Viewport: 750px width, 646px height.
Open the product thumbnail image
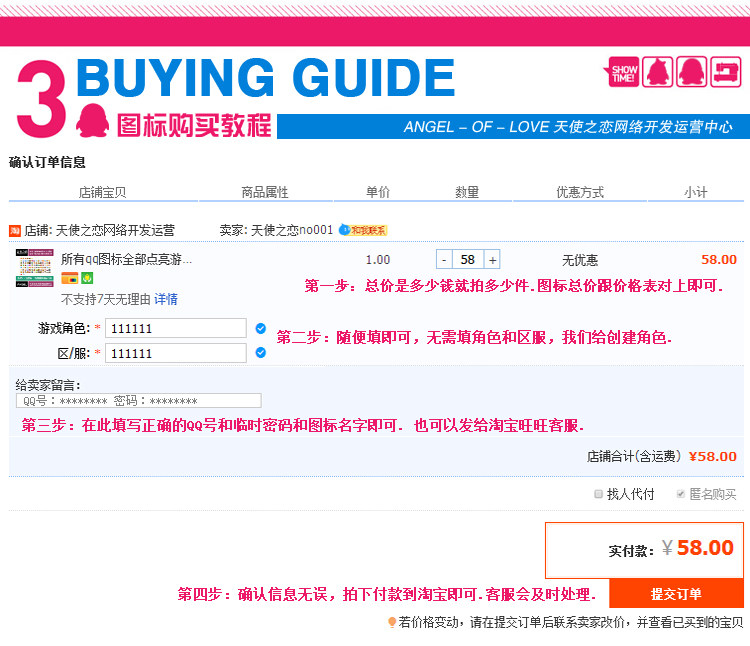pyautogui.click(x=35, y=267)
